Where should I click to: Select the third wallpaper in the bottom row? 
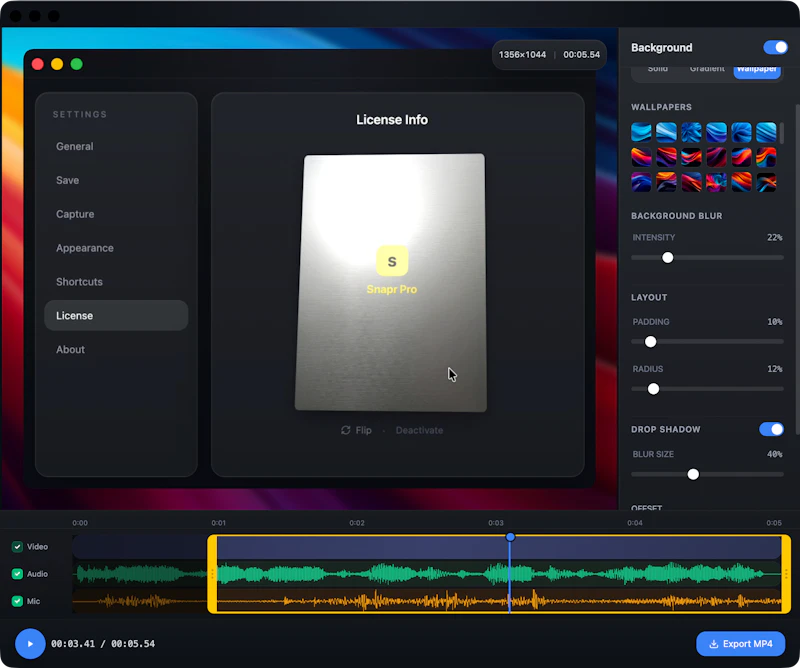tap(691, 182)
